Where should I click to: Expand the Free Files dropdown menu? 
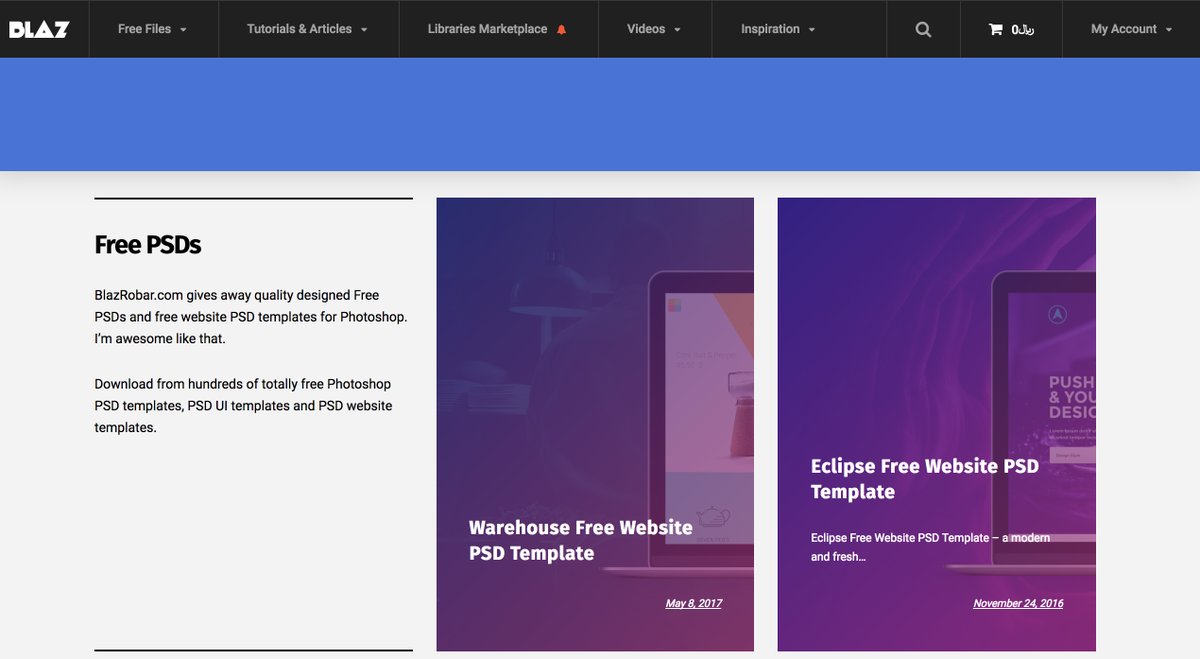pyautogui.click(x=152, y=29)
